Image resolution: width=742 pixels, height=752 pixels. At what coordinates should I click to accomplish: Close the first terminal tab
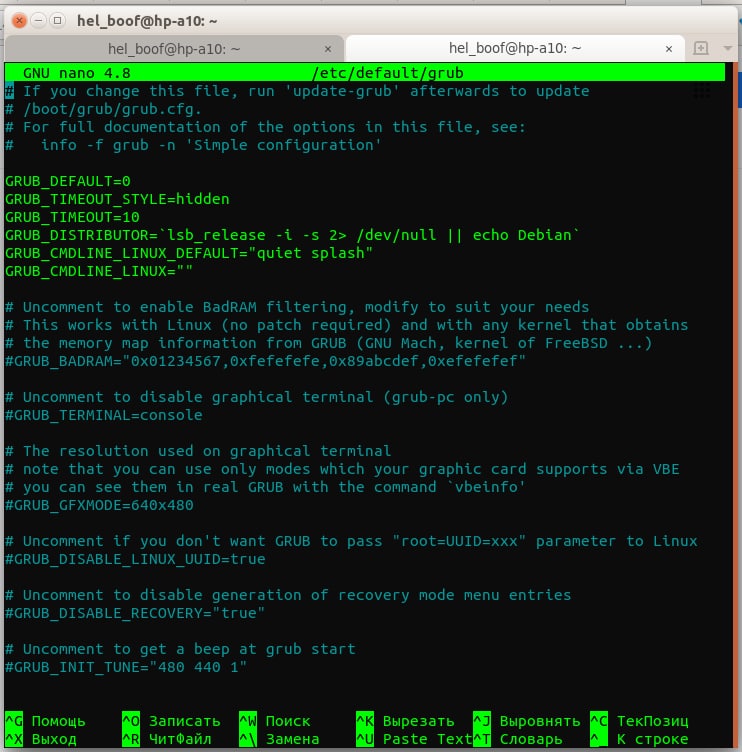328,49
